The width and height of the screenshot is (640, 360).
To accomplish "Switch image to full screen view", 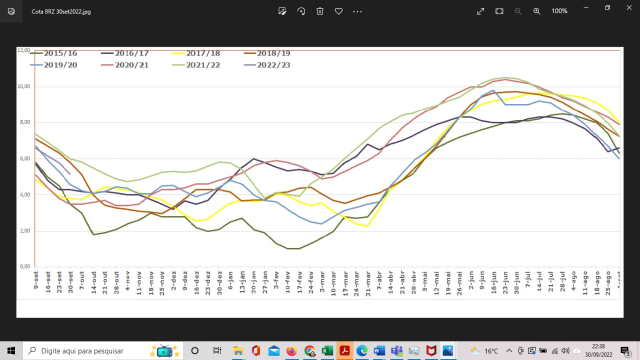I will click(x=480, y=11).
